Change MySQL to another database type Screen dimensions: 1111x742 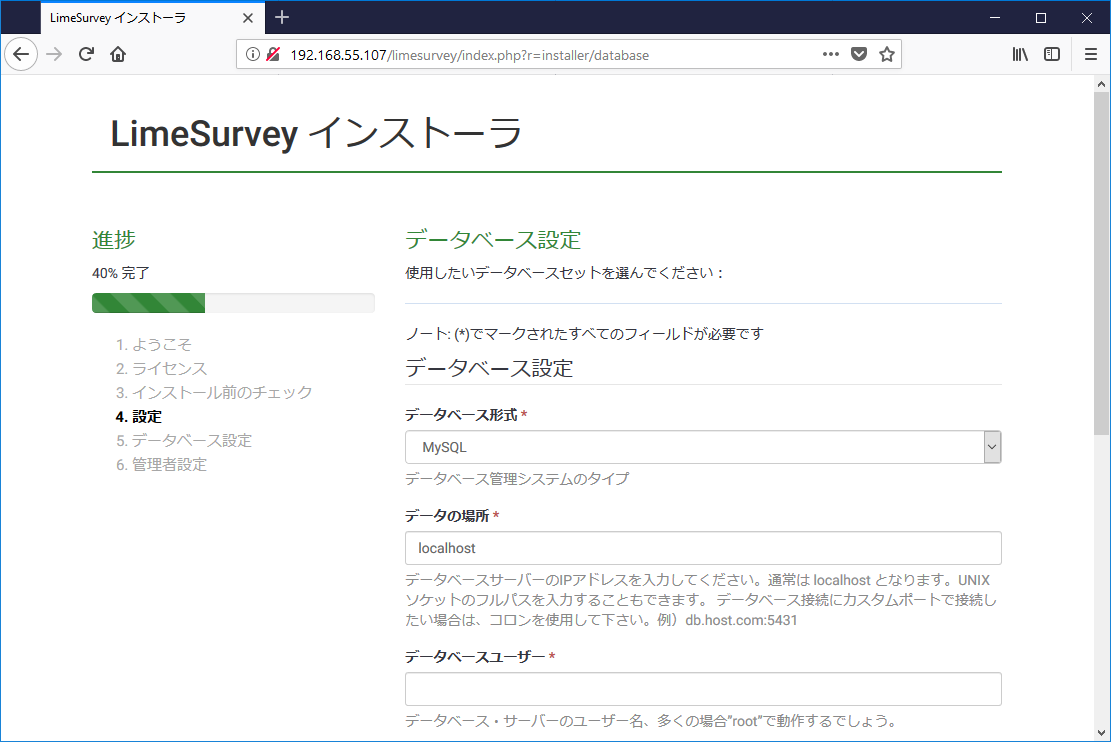click(x=700, y=447)
